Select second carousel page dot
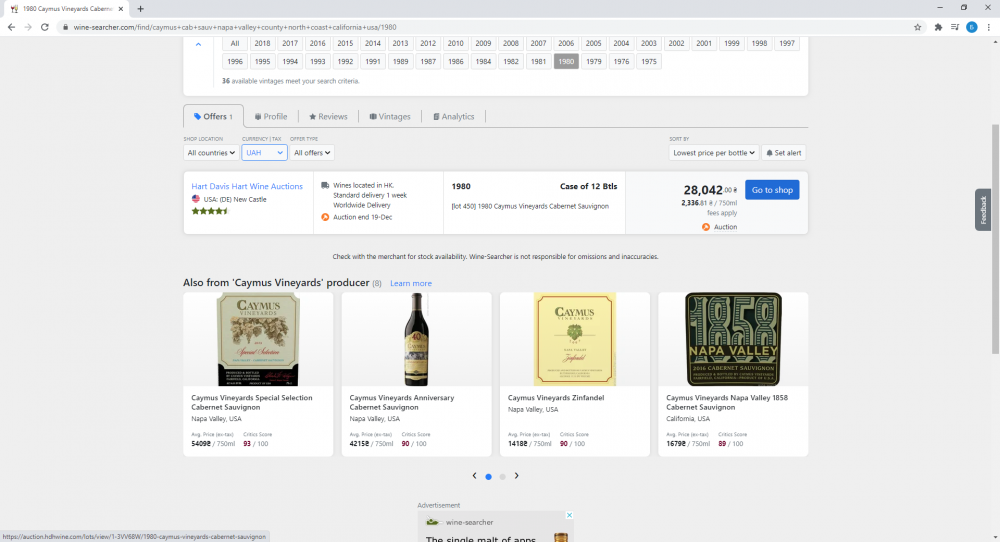1000x542 pixels. coord(502,477)
